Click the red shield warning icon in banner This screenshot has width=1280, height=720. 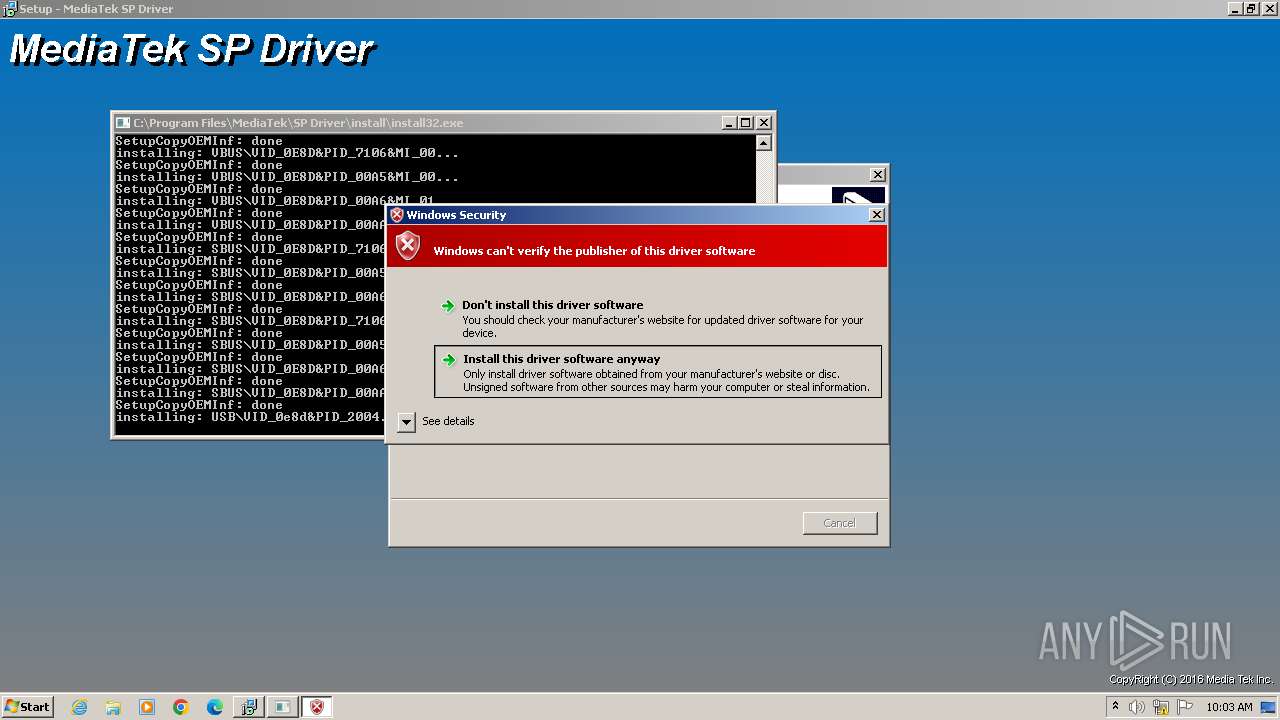click(408, 246)
